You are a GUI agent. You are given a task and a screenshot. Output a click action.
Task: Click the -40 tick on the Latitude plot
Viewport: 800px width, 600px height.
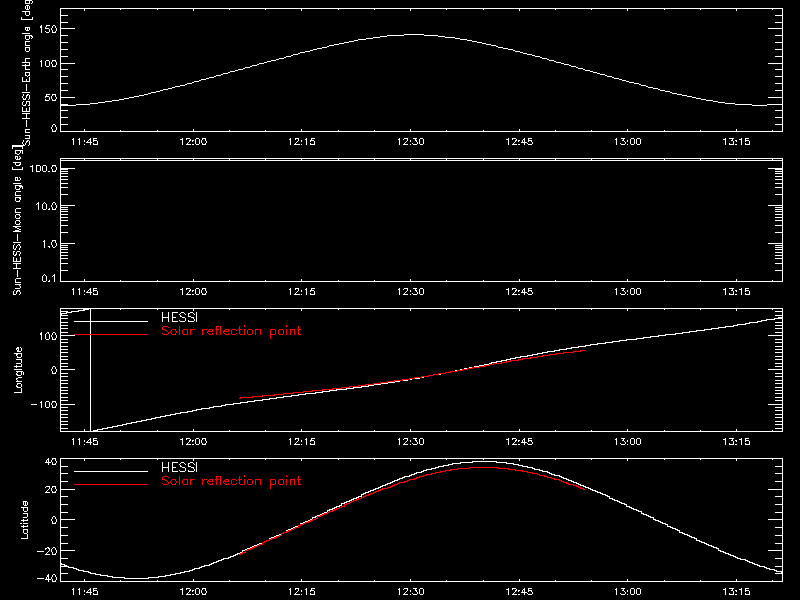click(x=47, y=578)
